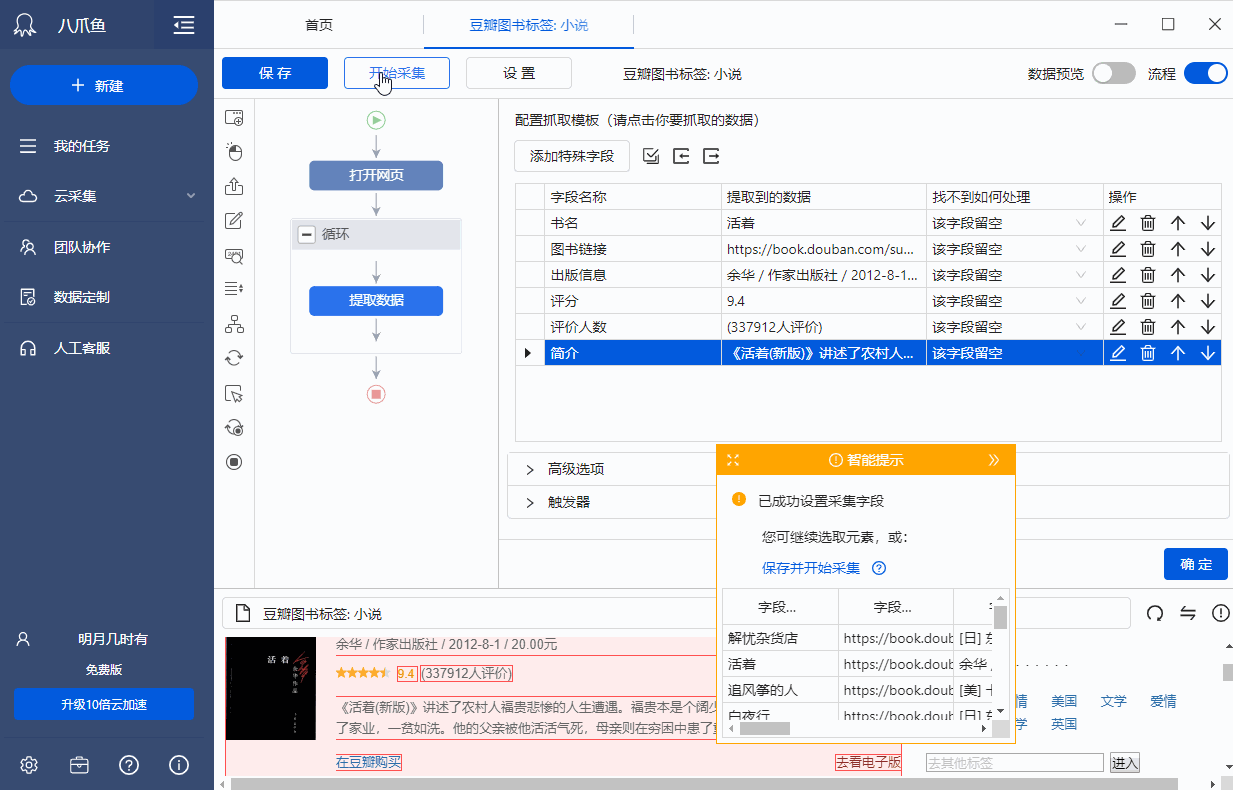The width and height of the screenshot is (1233, 790).
Task: Move the 评分 field down
Action: tap(1207, 301)
